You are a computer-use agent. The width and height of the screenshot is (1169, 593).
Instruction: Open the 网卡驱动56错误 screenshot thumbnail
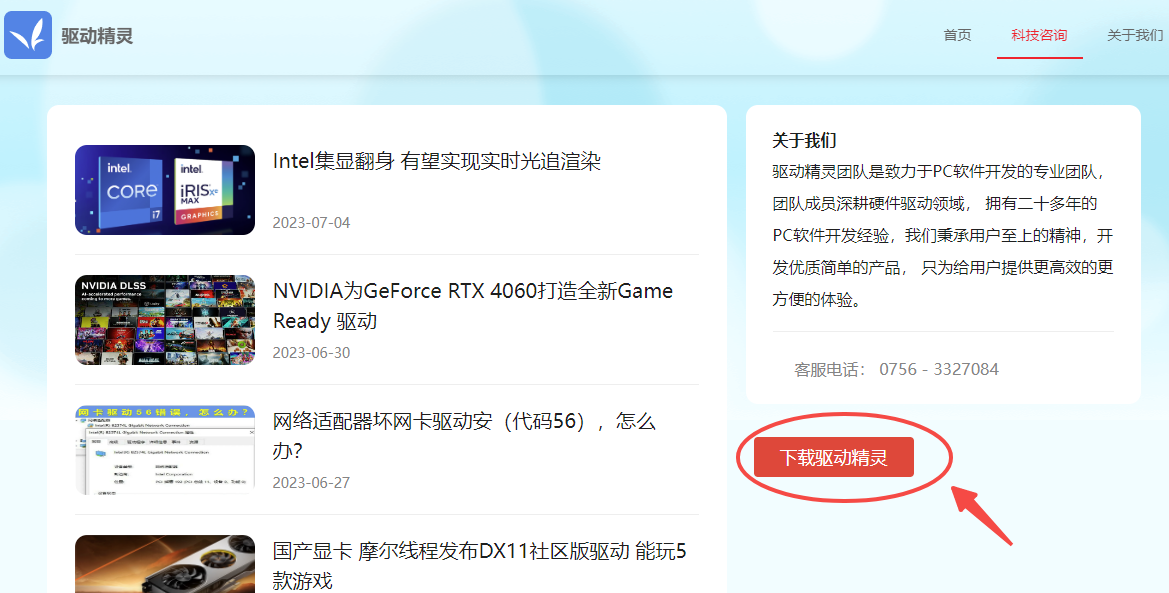click(x=165, y=450)
